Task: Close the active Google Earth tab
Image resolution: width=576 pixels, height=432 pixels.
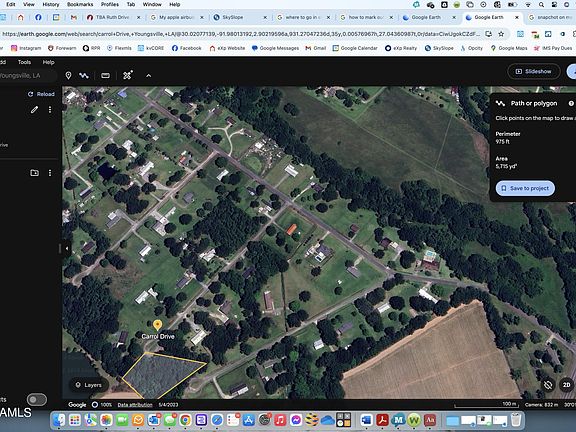Action: click(516, 17)
